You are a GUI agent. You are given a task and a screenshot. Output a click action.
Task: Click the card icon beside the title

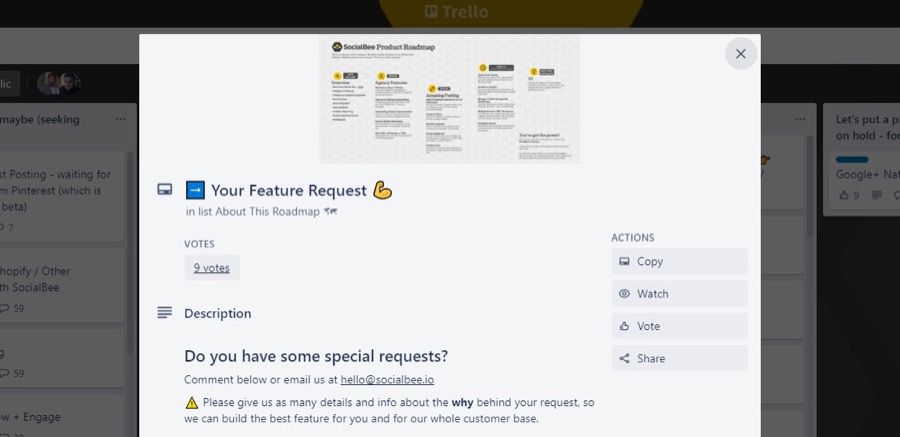coord(165,190)
